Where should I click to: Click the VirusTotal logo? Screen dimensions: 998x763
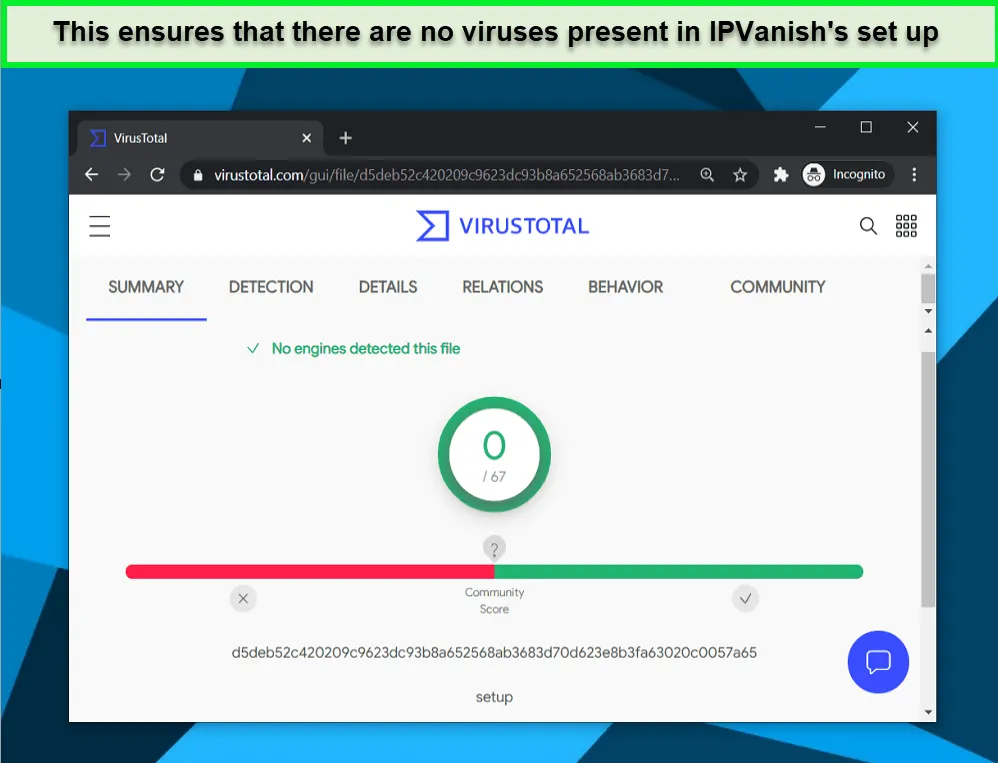pos(502,226)
